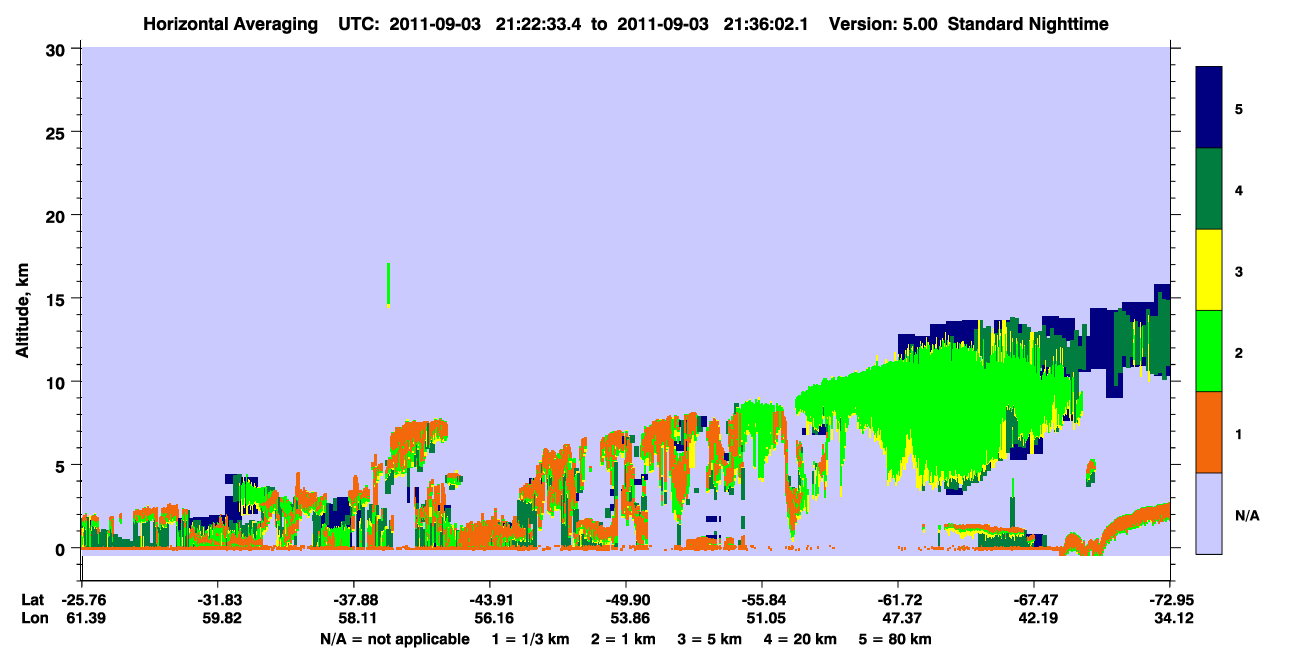The image size is (1300, 667).
Task: Click the color bar label '3'
Action: click(x=1239, y=271)
